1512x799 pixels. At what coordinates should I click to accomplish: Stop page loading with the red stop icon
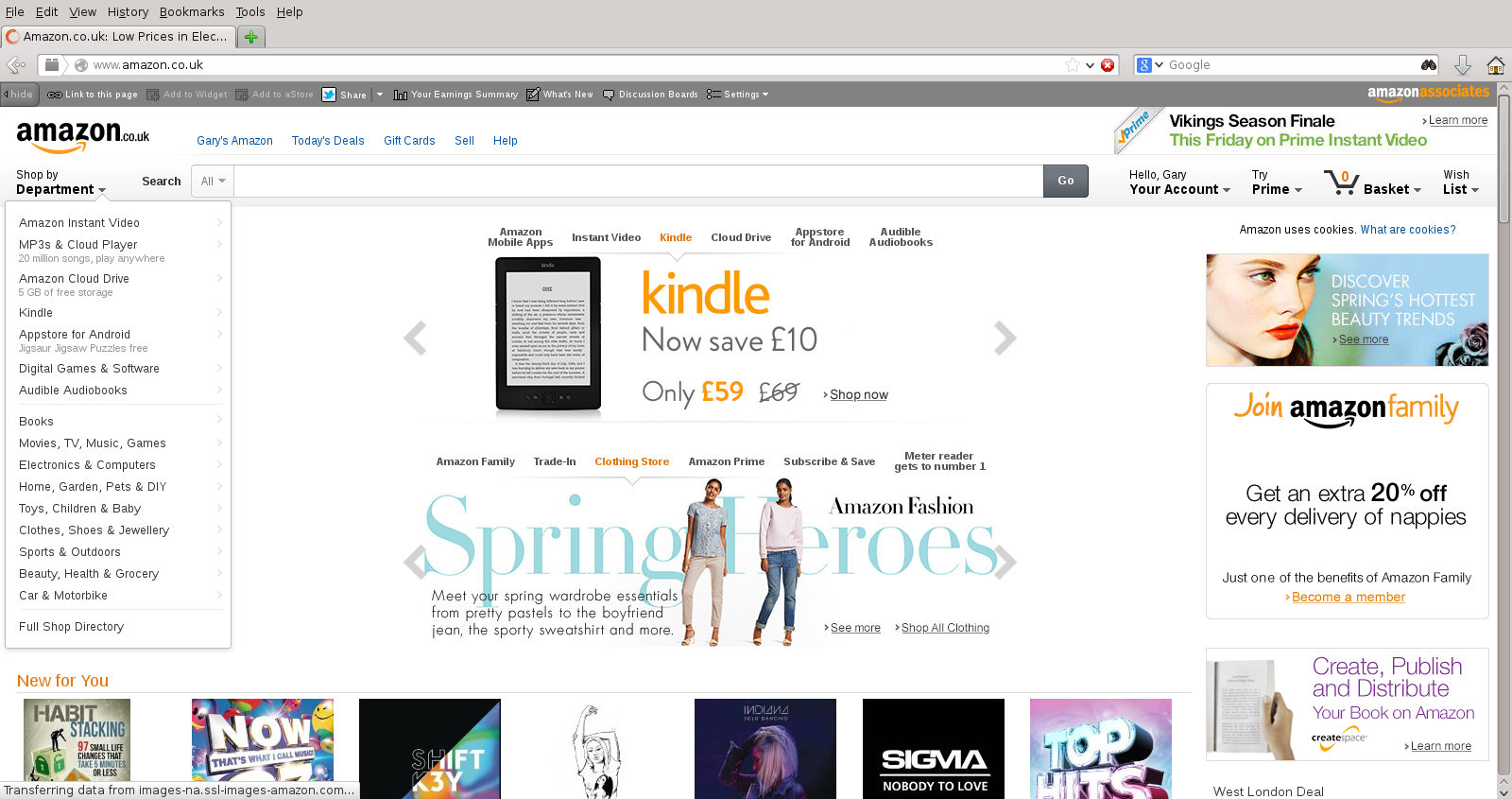[1108, 65]
